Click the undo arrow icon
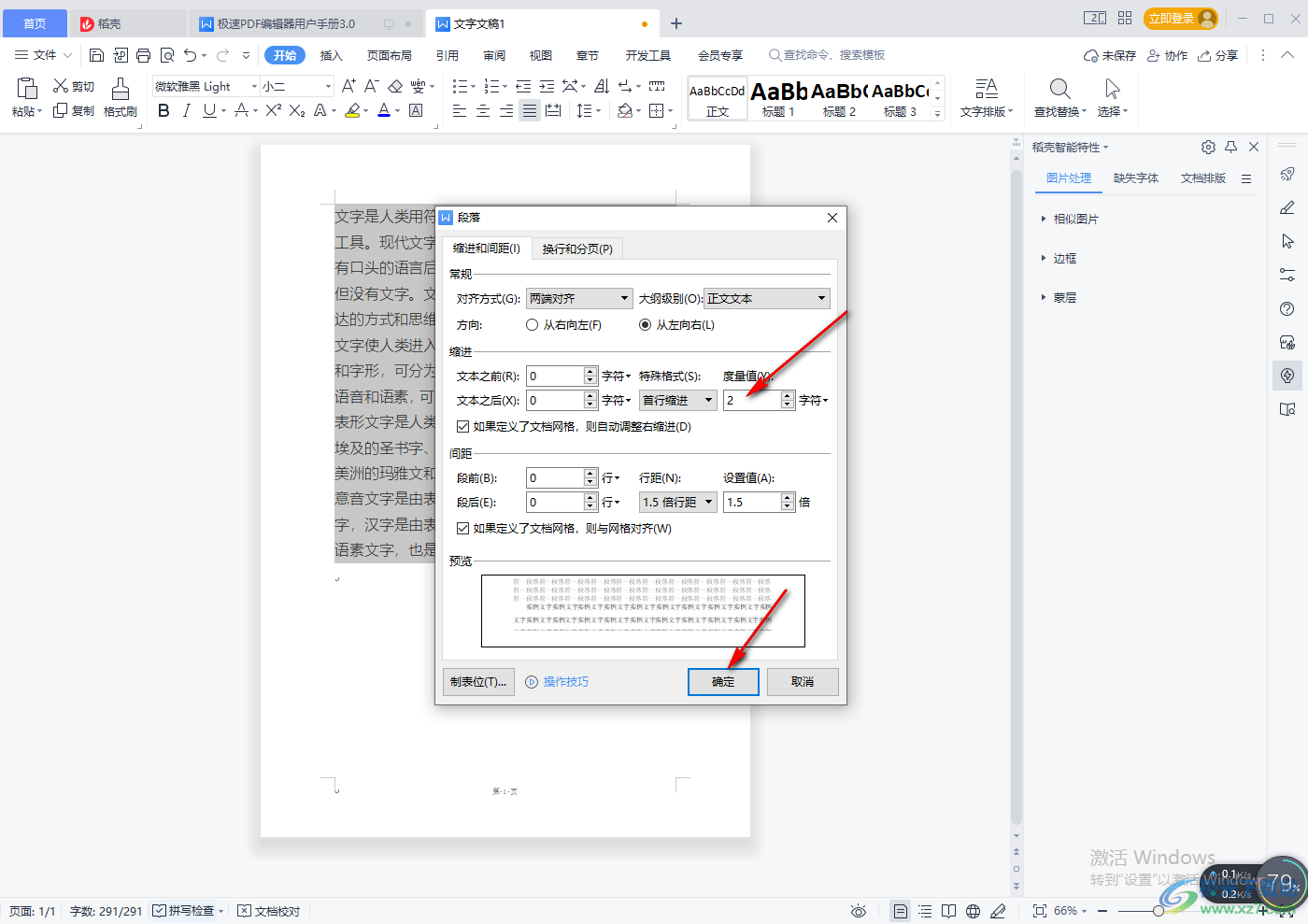The height and width of the screenshot is (924, 1308). [190, 55]
